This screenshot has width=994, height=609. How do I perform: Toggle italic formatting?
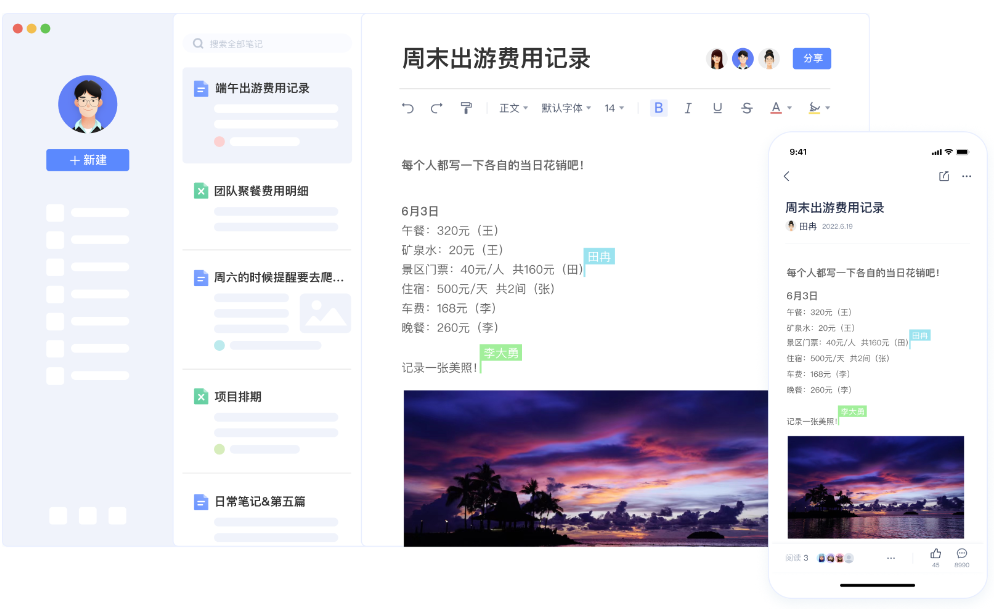[688, 108]
